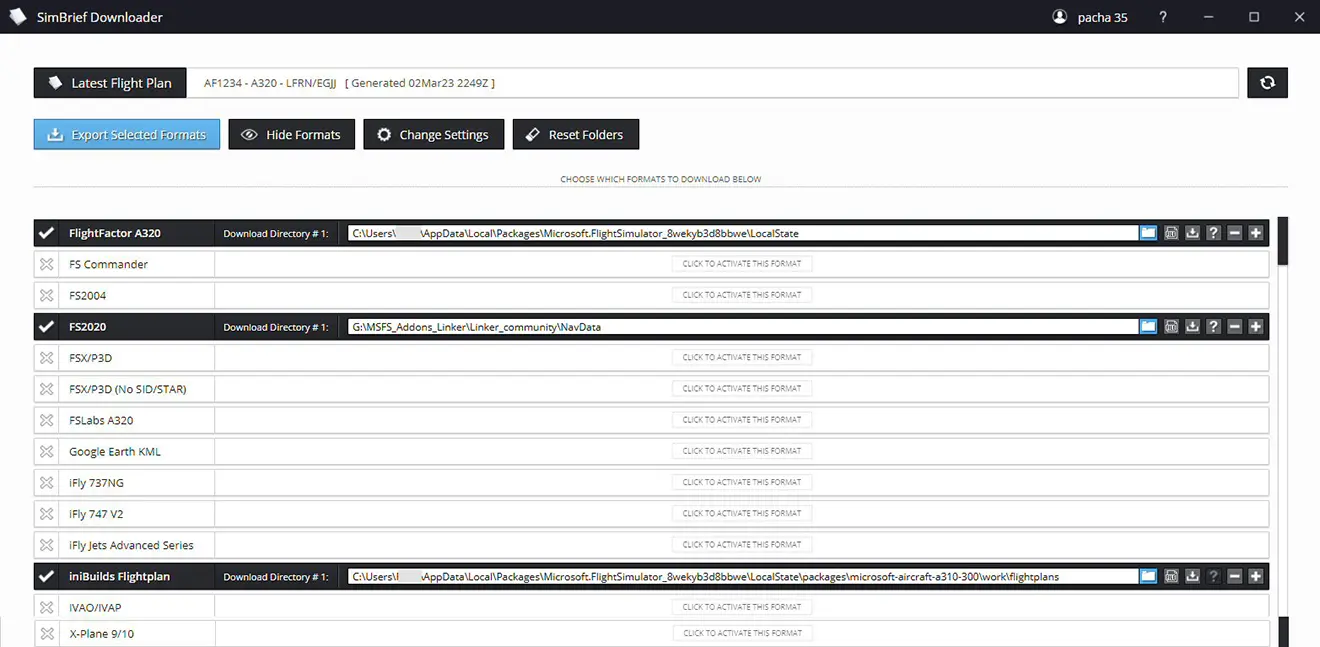Image resolution: width=1320 pixels, height=647 pixels.
Task: Click to activate IVAO/IVAP format
Action: click(x=742, y=607)
